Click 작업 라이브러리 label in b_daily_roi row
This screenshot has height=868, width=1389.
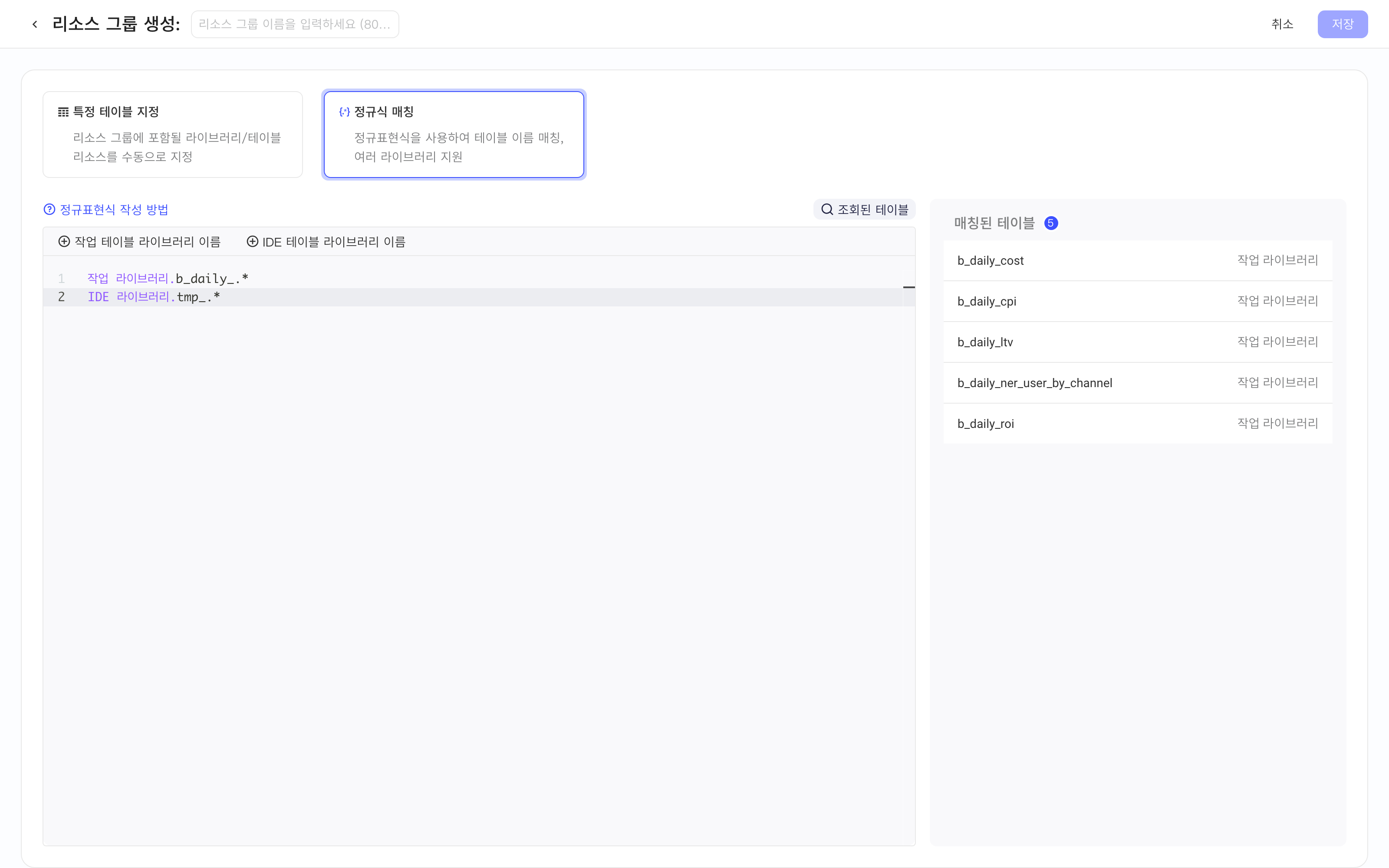[x=1277, y=424]
